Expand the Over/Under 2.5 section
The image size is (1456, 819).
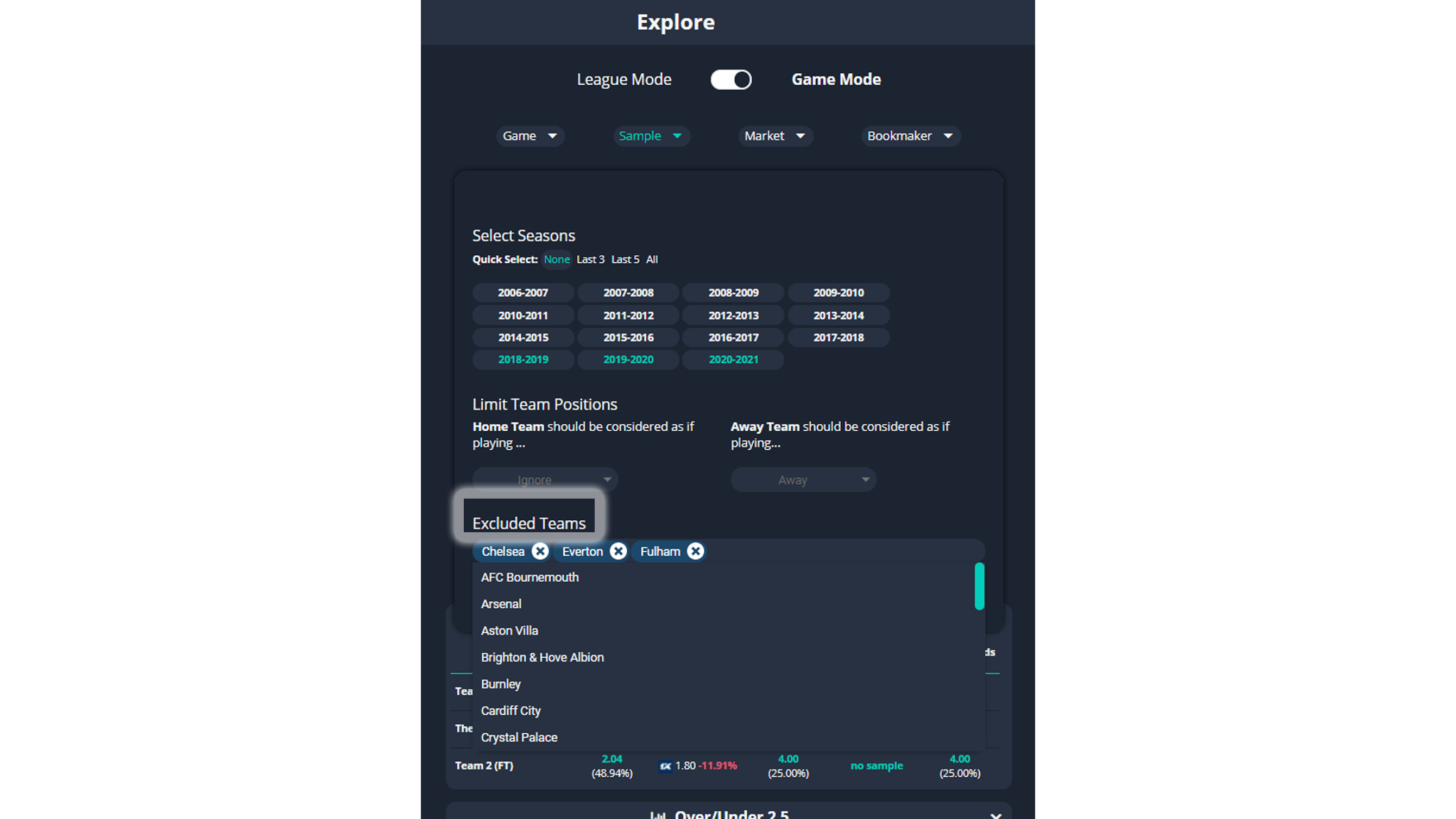click(996, 815)
